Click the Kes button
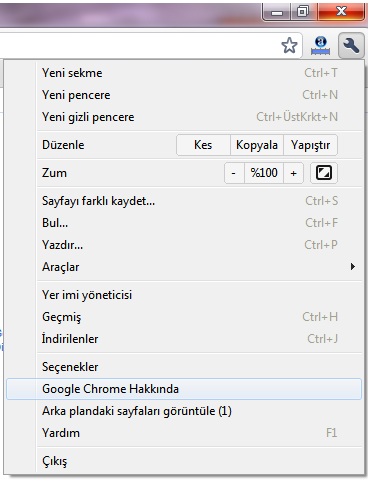Screen dimensions: 372x483 (203, 145)
